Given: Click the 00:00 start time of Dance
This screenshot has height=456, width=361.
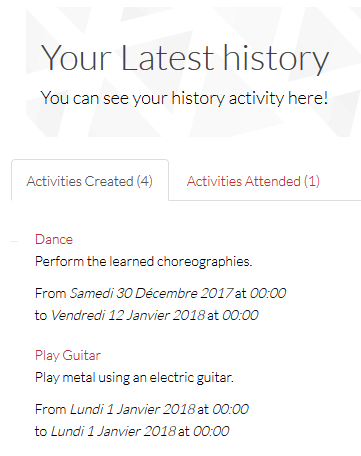Looking at the screenshot, I should click(x=268, y=293).
